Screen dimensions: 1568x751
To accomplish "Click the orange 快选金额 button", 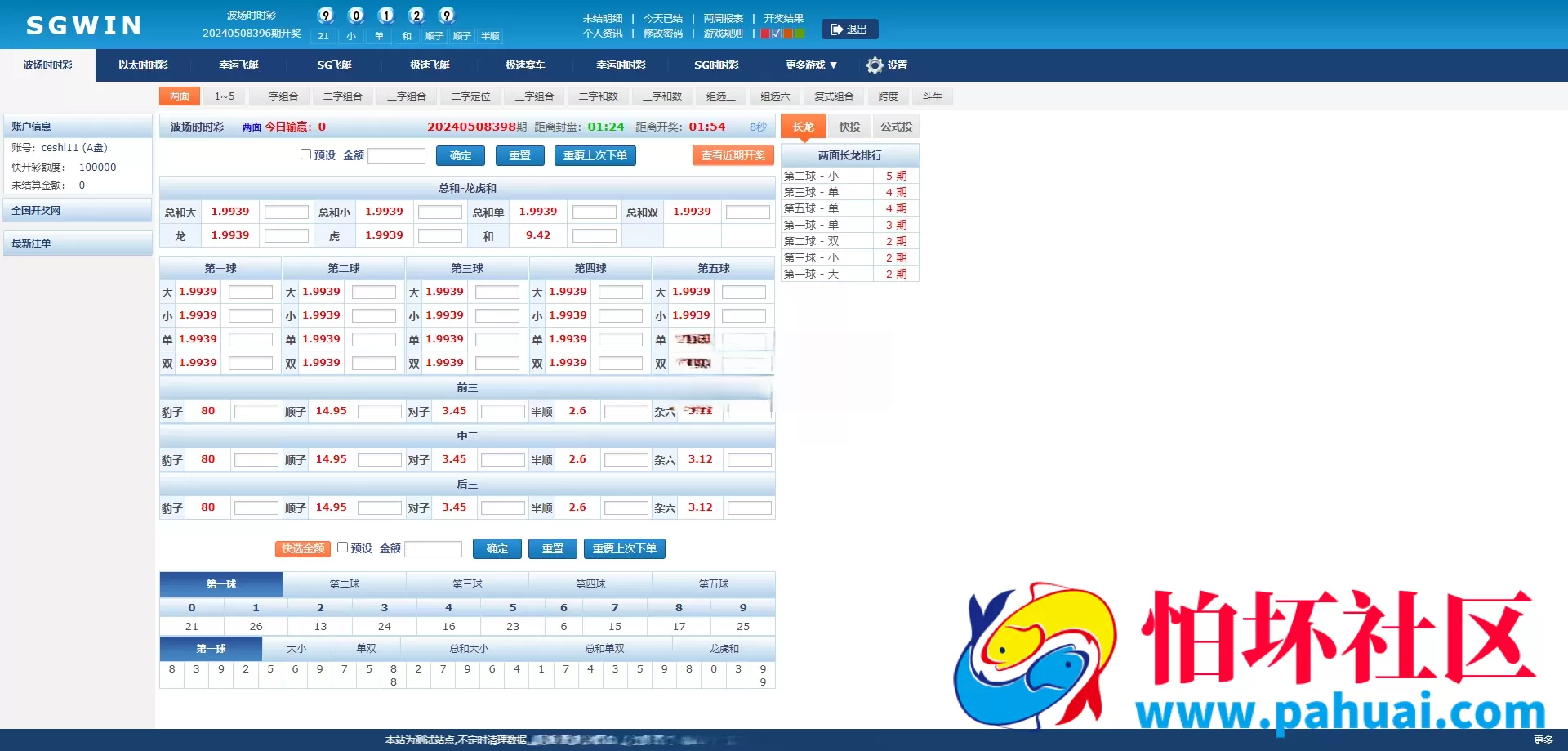I will [303, 548].
